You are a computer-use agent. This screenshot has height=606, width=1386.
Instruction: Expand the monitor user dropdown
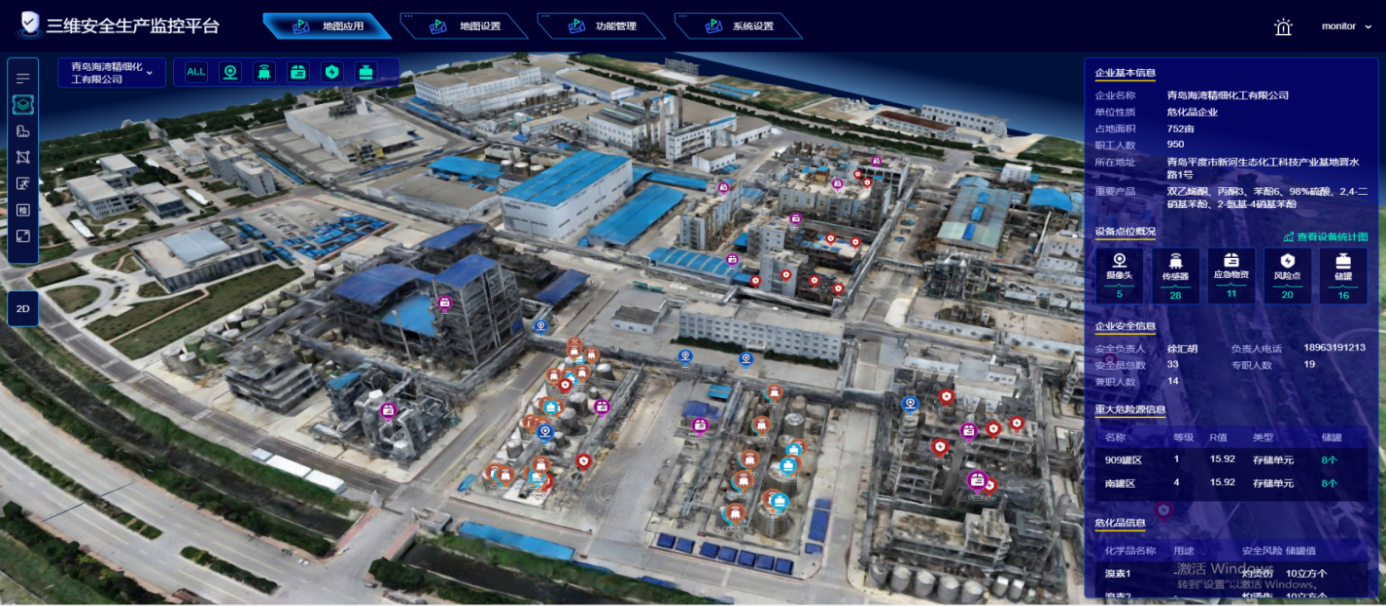point(1346,27)
